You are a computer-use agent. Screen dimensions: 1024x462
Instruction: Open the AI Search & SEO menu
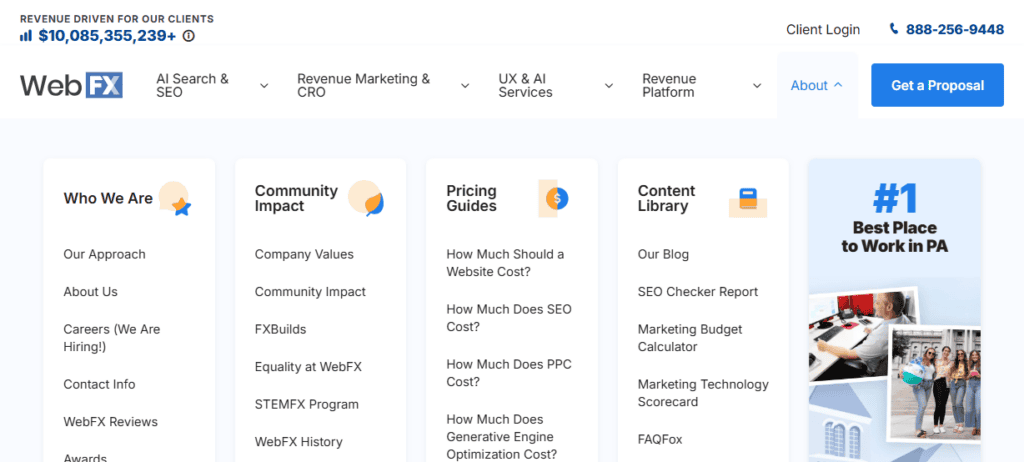[193, 86]
